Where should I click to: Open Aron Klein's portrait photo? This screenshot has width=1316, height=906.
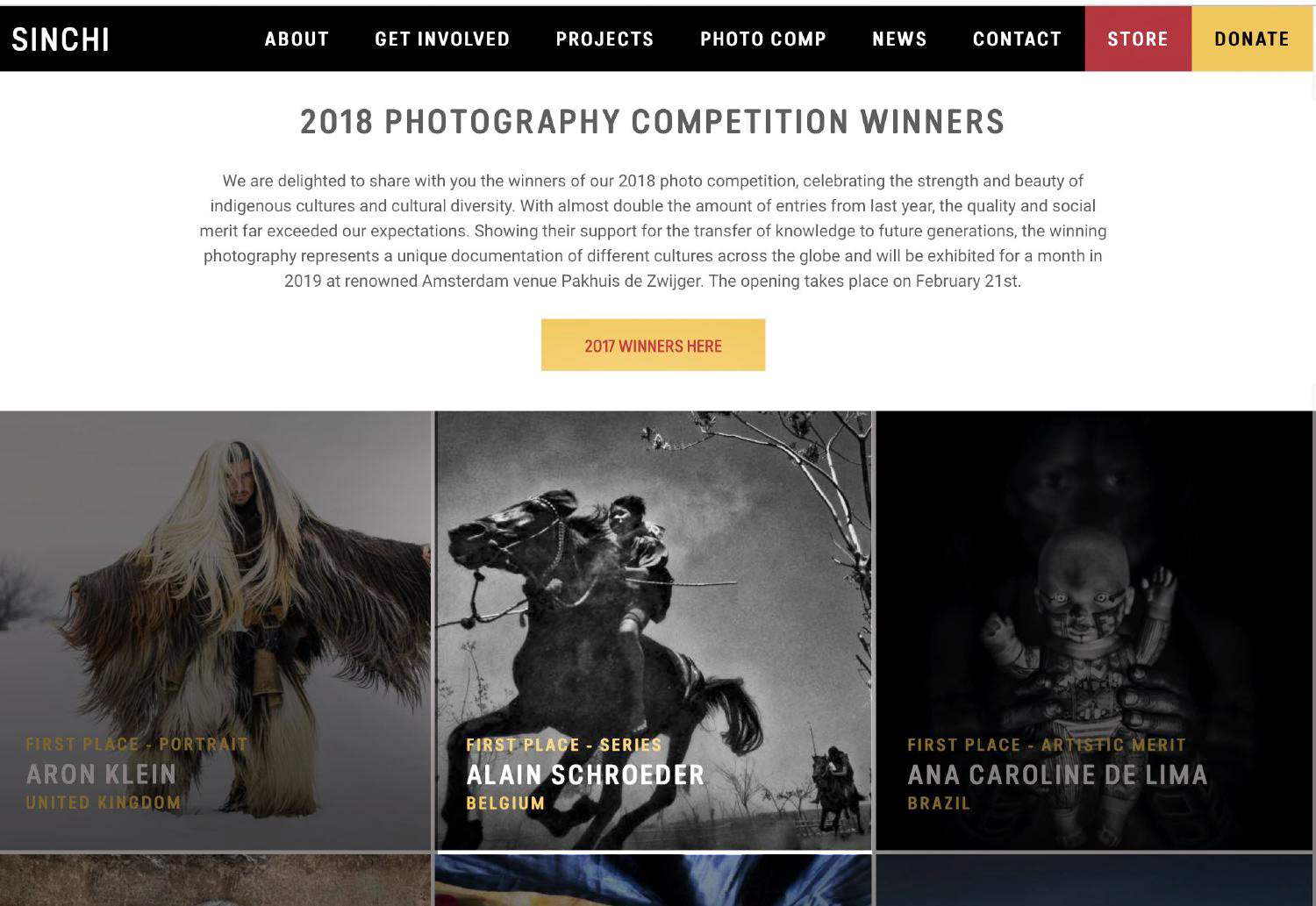pyautogui.click(x=215, y=631)
